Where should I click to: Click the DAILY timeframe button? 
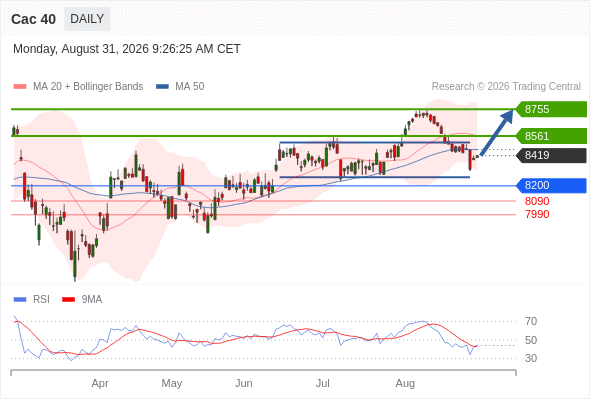click(87, 19)
